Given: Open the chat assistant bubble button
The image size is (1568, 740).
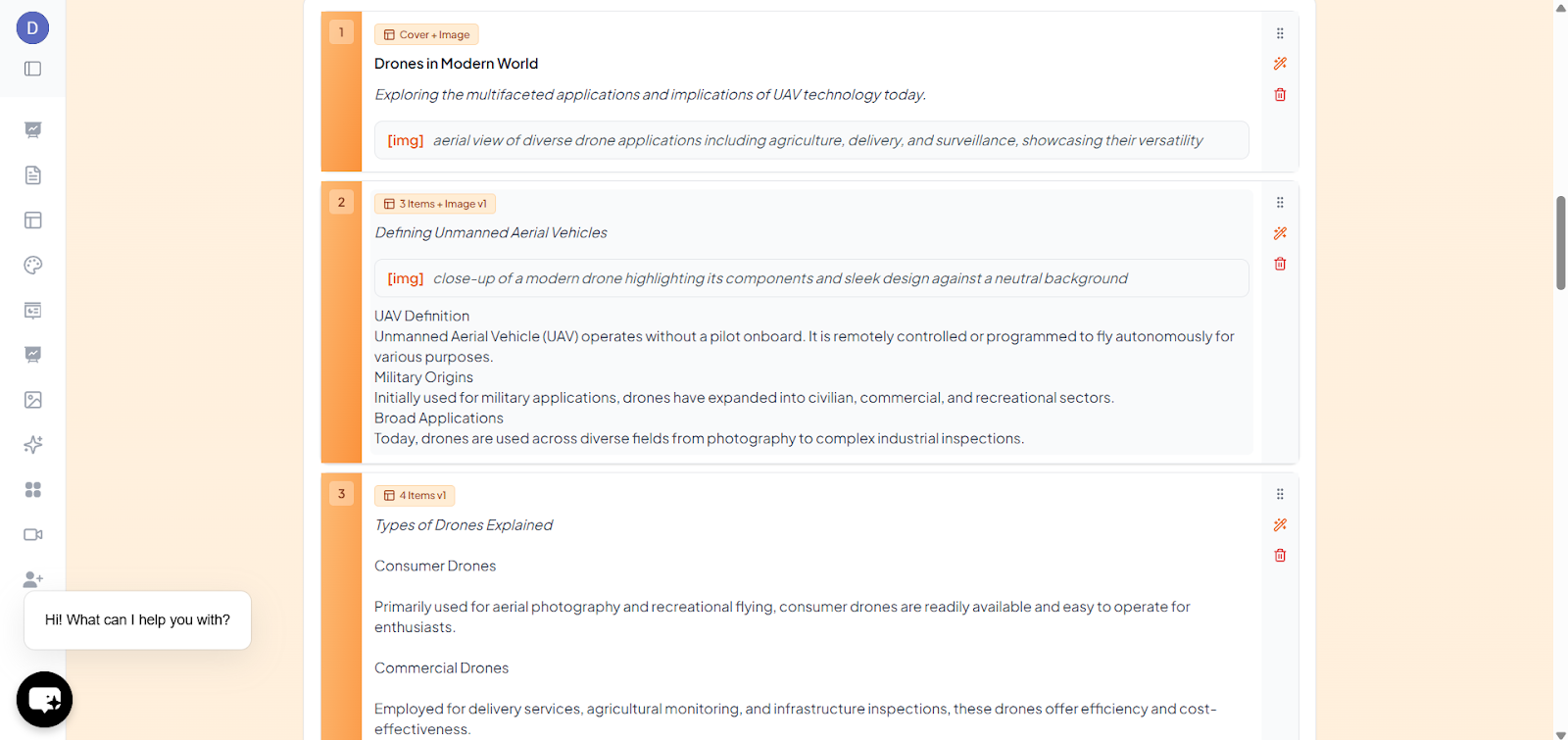Looking at the screenshot, I should click(44, 700).
